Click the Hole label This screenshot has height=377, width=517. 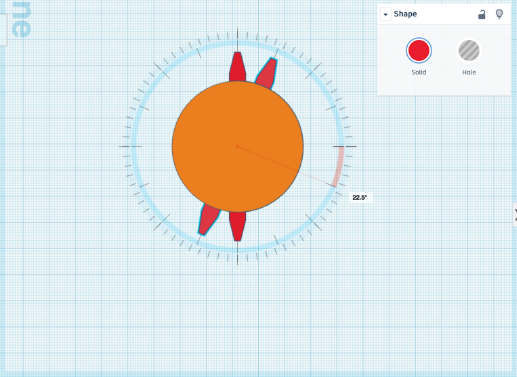[x=469, y=72]
